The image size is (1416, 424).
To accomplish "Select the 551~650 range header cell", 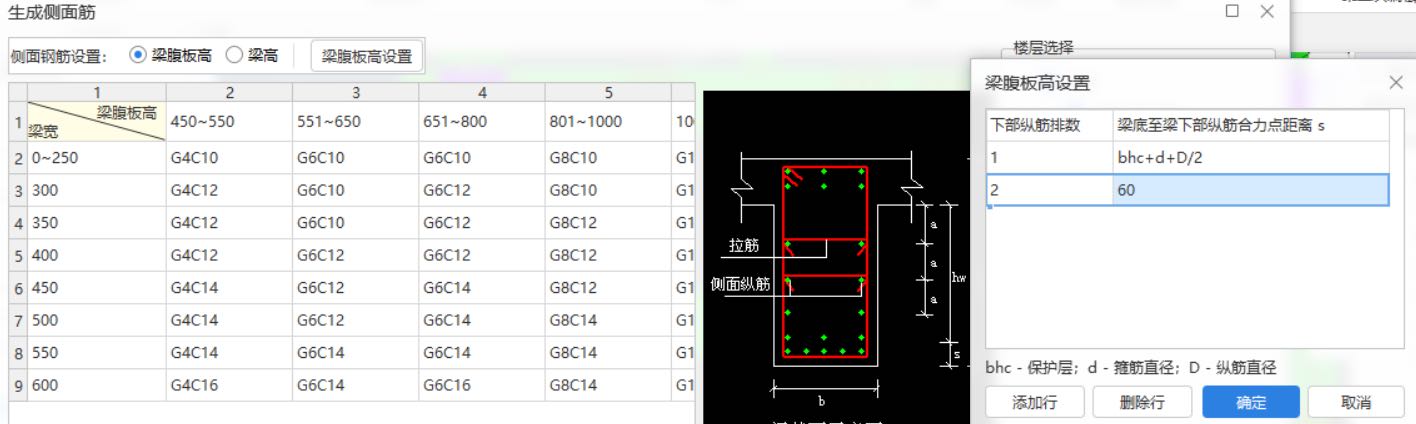I will tap(355, 122).
